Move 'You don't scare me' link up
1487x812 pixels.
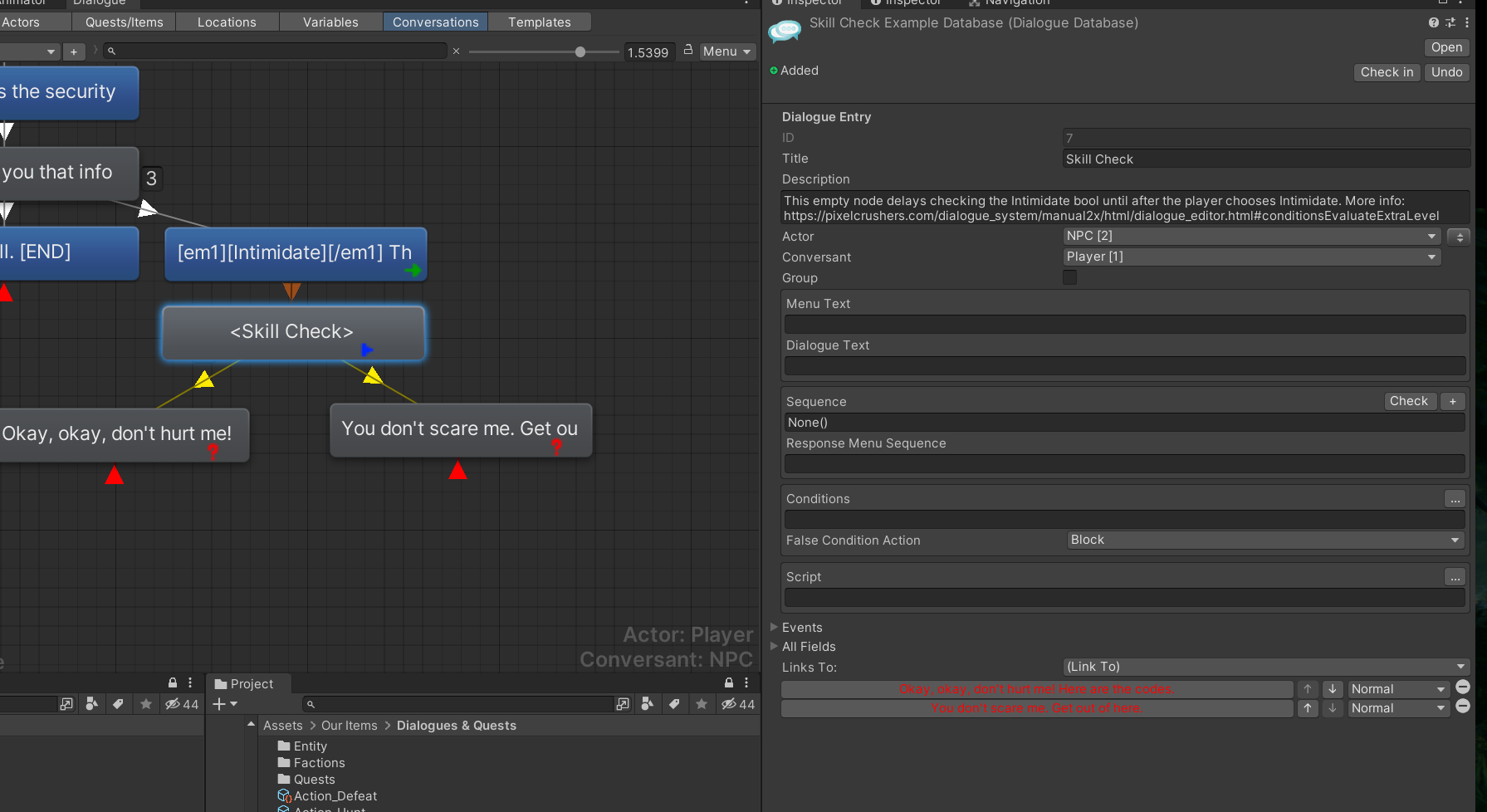pos(1308,708)
